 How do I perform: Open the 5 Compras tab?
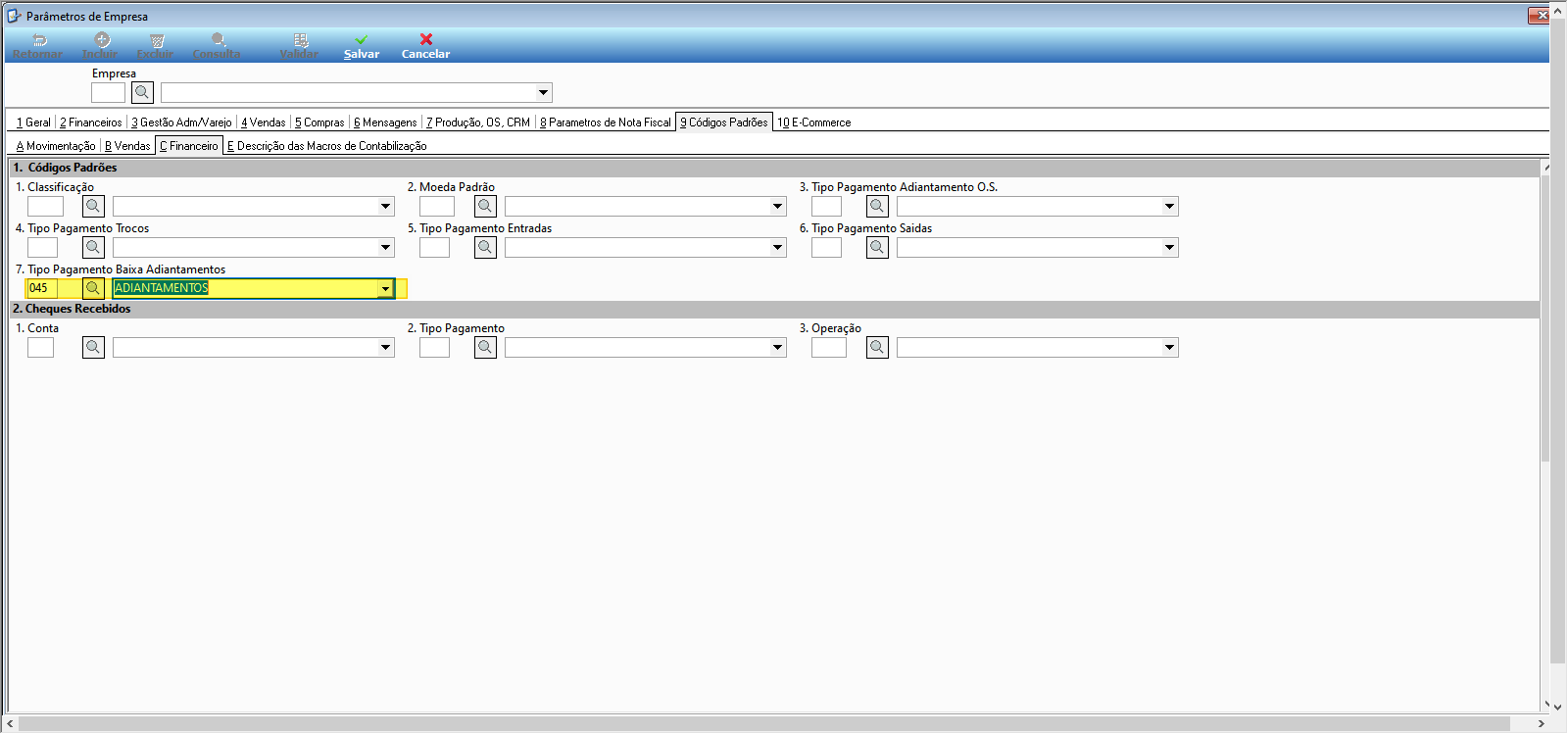pyautogui.click(x=319, y=122)
